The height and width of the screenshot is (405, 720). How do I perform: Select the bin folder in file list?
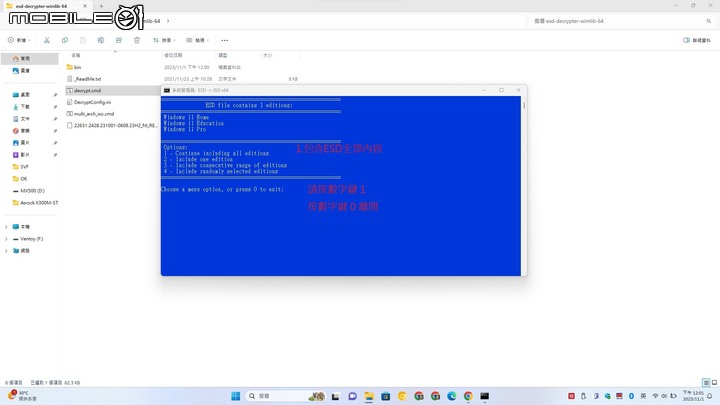tap(73, 68)
